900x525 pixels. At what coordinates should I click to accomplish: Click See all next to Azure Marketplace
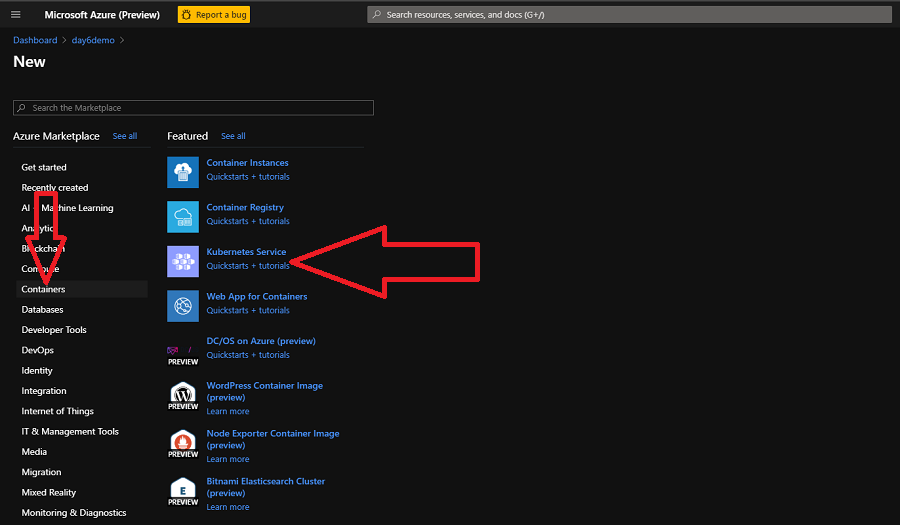click(125, 136)
